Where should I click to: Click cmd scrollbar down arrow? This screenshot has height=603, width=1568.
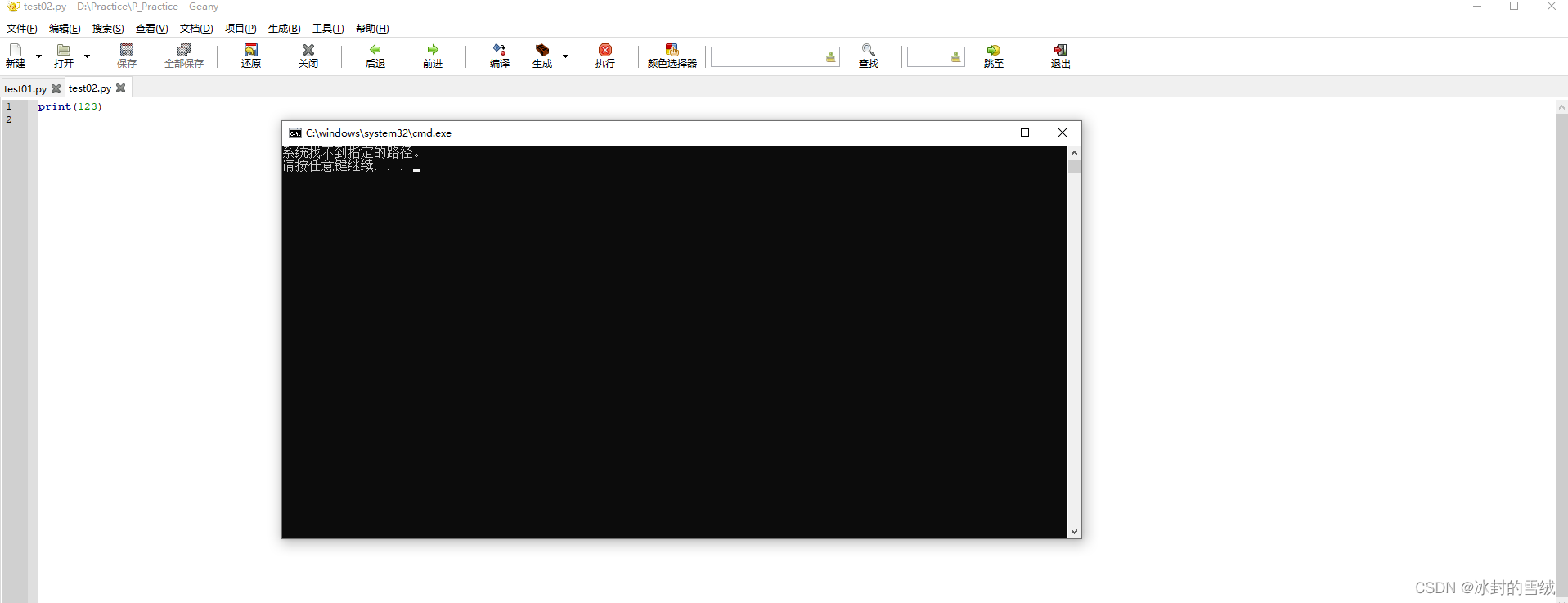pos(1074,532)
